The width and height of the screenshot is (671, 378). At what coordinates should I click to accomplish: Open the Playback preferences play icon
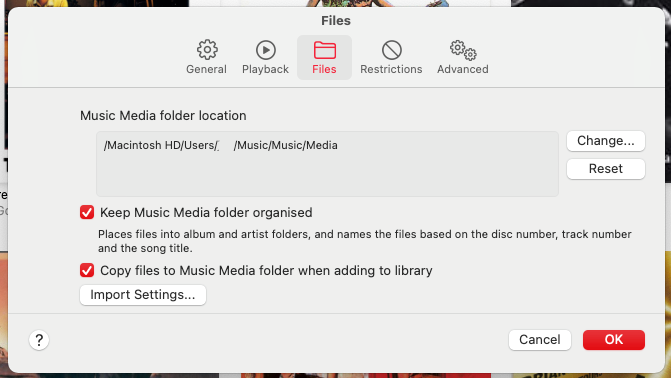tap(266, 50)
